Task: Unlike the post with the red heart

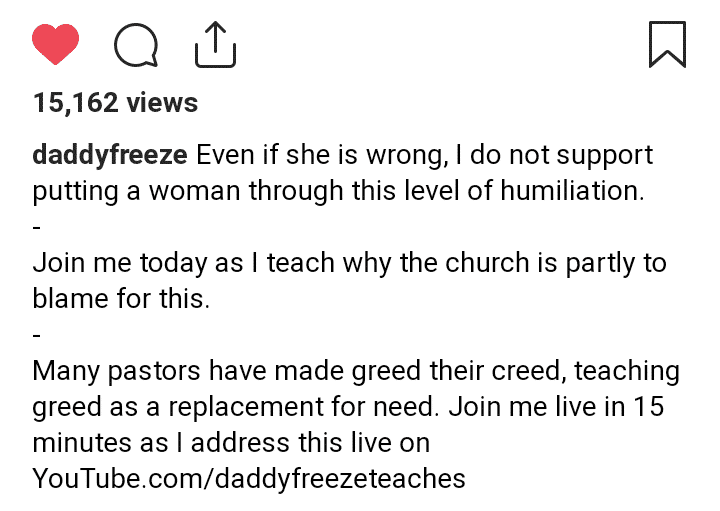Action: pos(55,44)
